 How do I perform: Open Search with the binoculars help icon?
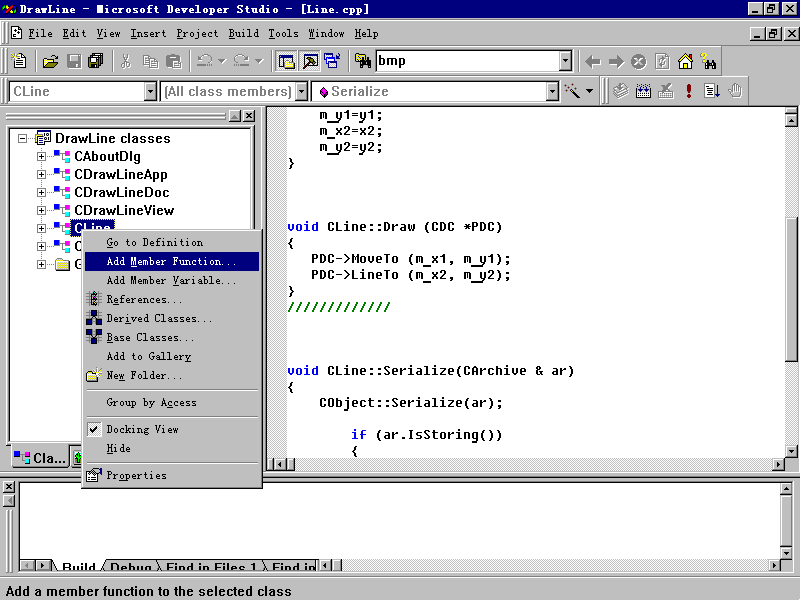pos(708,62)
